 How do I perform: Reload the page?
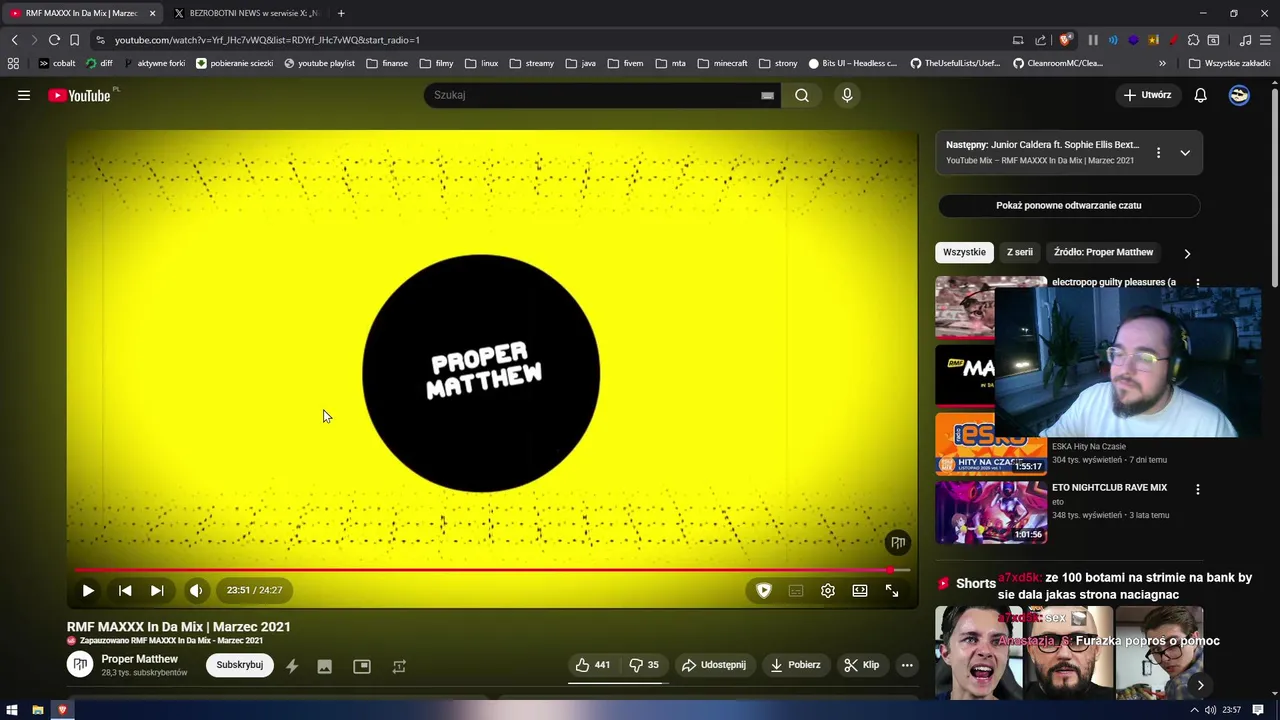tap(54, 40)
